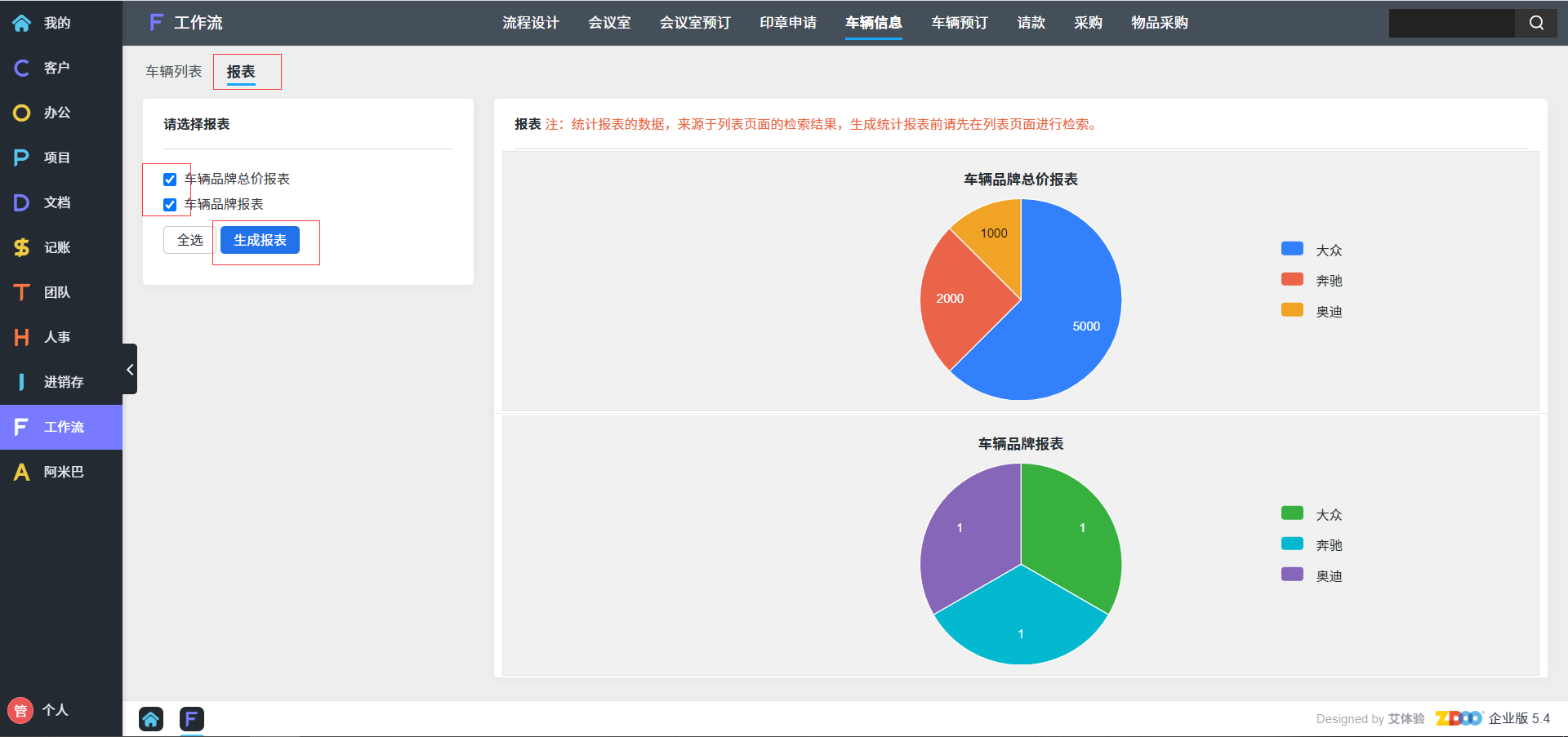This screenshot has height=737, width=1568.
Task: Toggle blue 大众 legend swatch in first chart
Action: coord(1292,249)
